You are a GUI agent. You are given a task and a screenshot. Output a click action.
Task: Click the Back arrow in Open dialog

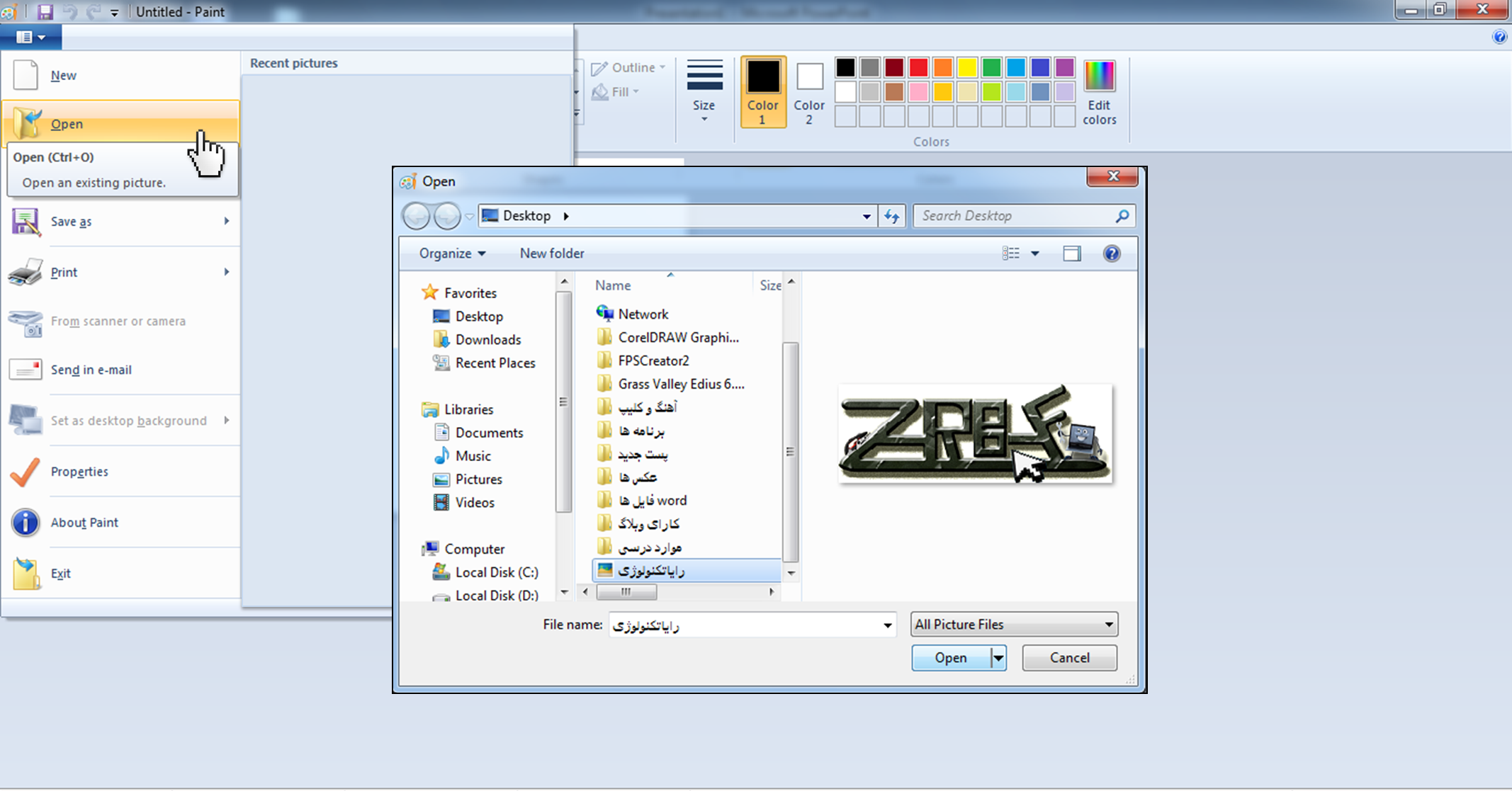416,216
